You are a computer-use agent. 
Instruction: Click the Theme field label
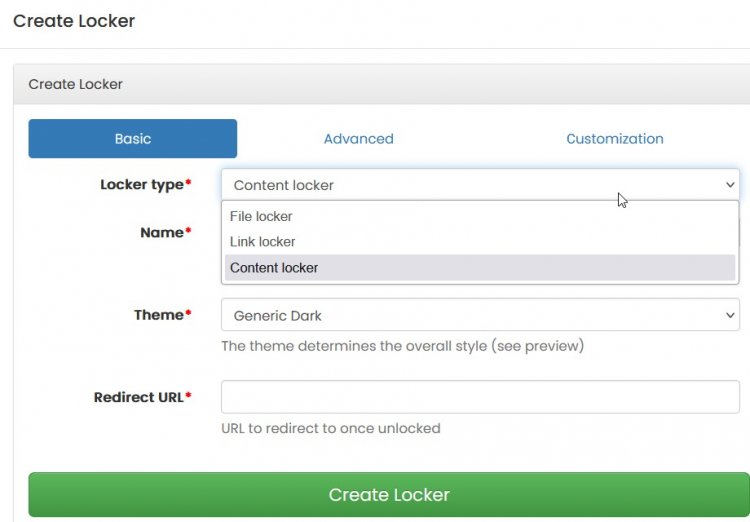162,315
